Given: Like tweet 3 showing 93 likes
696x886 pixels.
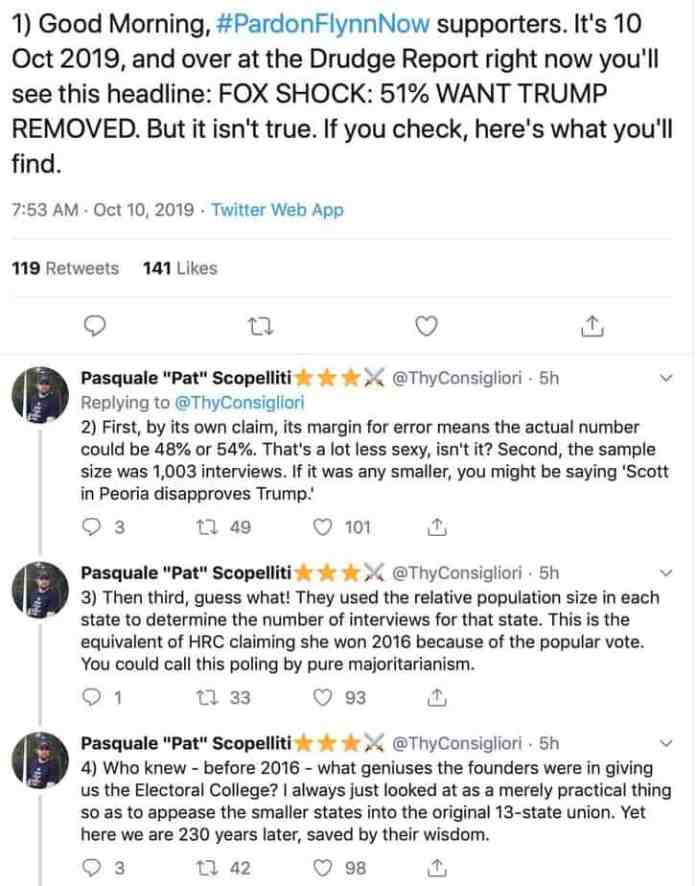Looking at the screenshot, I should pyautogui.click(x=323, y=698).
